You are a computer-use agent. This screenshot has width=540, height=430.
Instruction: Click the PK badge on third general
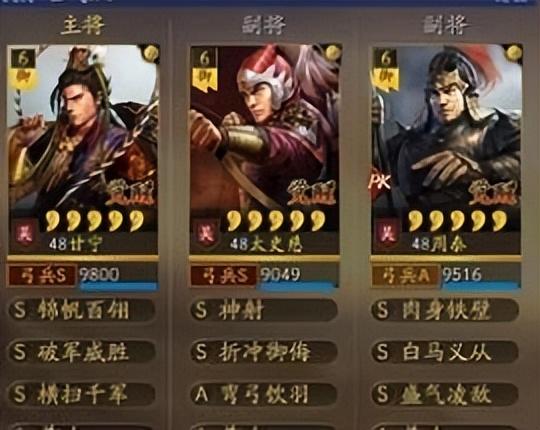pos(379,182)
